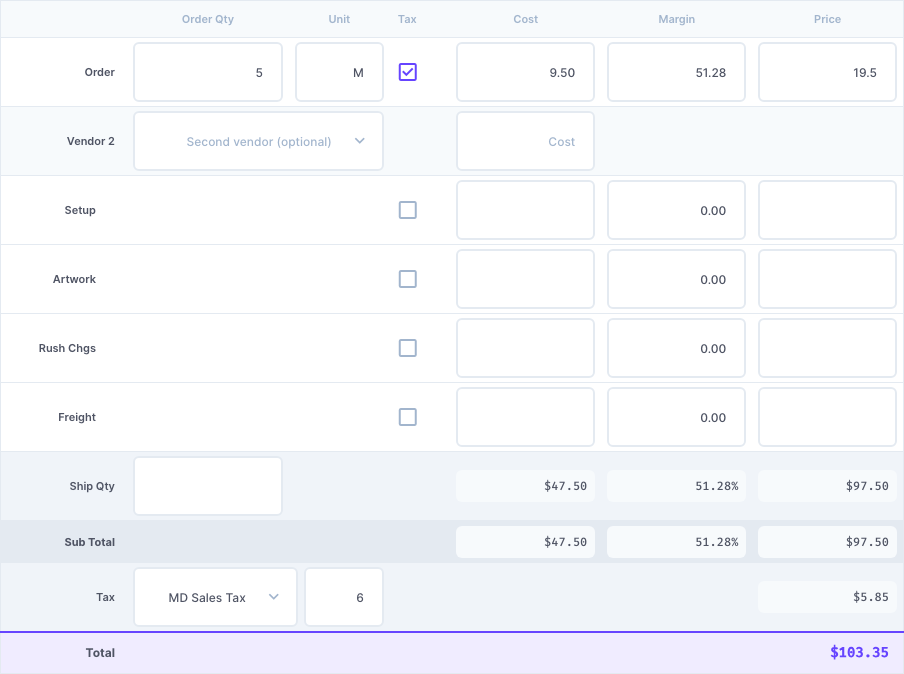Click the Rush Chgs margin field

676,348
